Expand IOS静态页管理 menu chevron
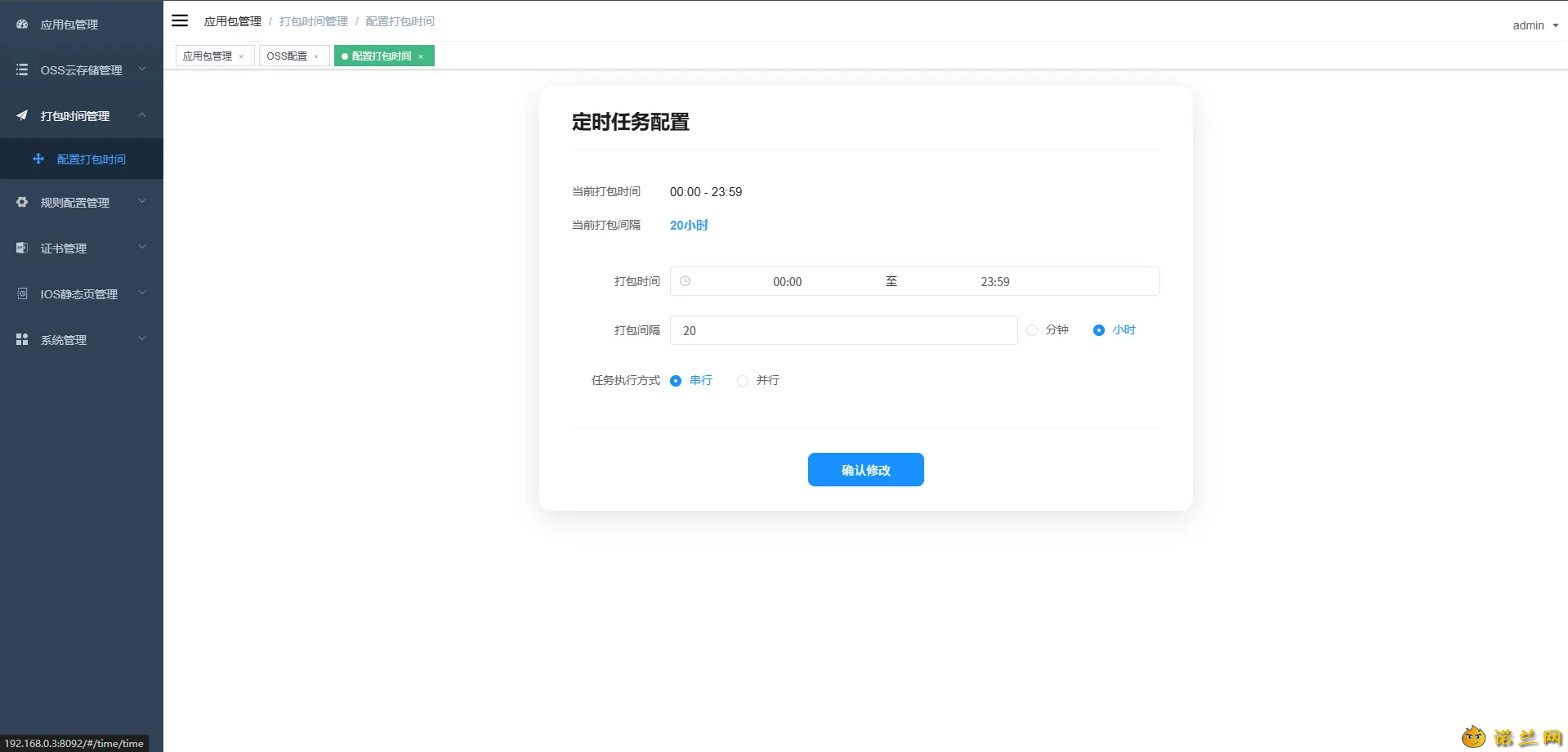1568x752 pixels. point(142,293)
